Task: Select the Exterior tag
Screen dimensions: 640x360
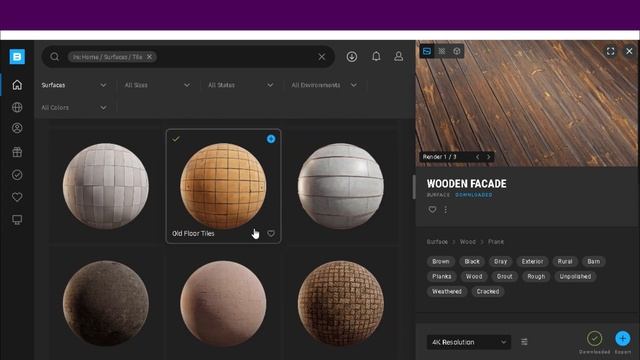Action: [x=532, y=261]
